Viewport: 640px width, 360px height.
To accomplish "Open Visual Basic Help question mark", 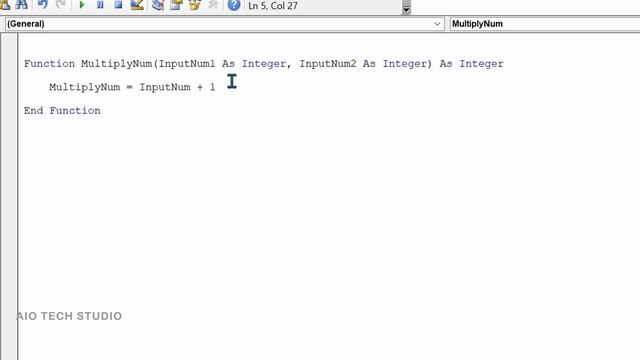I will coord(234,5).
